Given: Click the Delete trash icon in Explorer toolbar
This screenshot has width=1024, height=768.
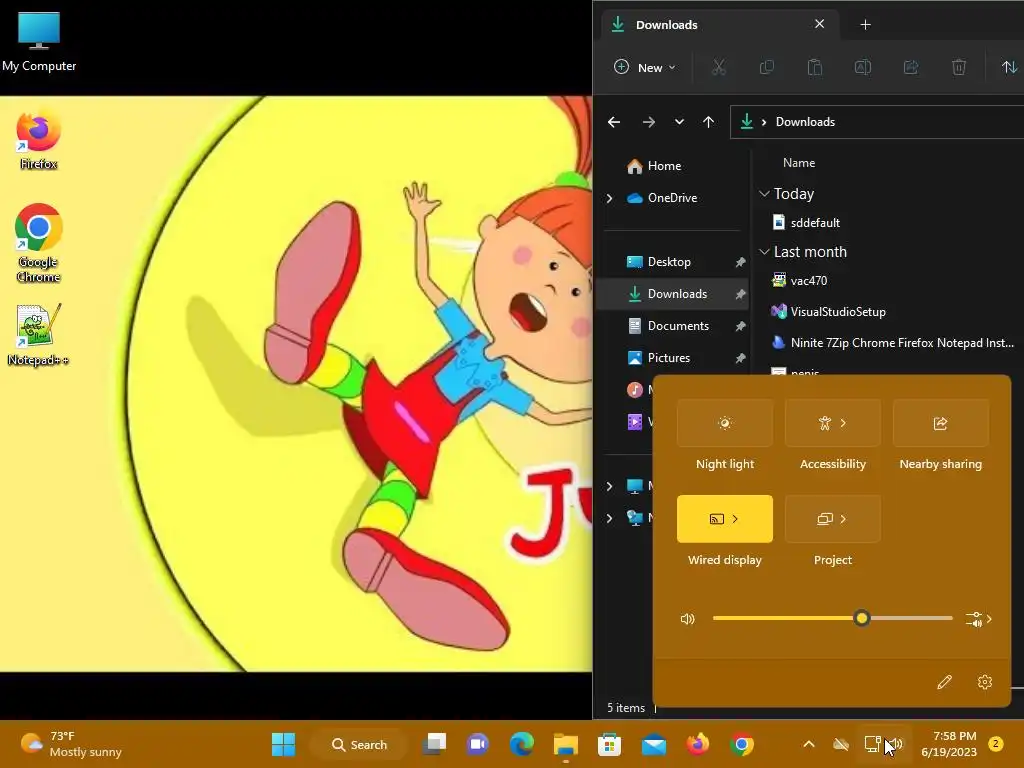Looking at the screenshot, I should 959,67.
